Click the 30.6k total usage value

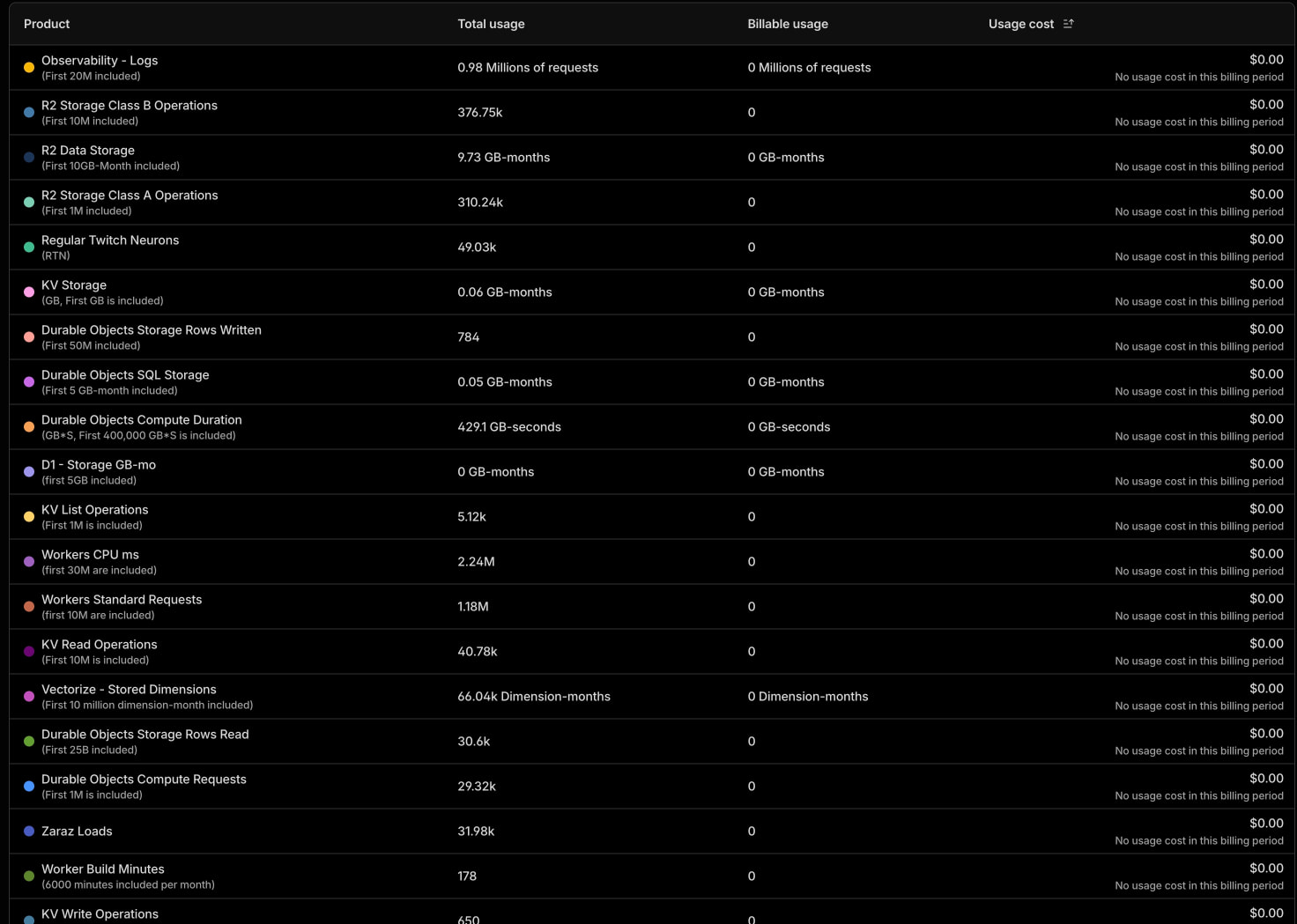click(474, 742)
